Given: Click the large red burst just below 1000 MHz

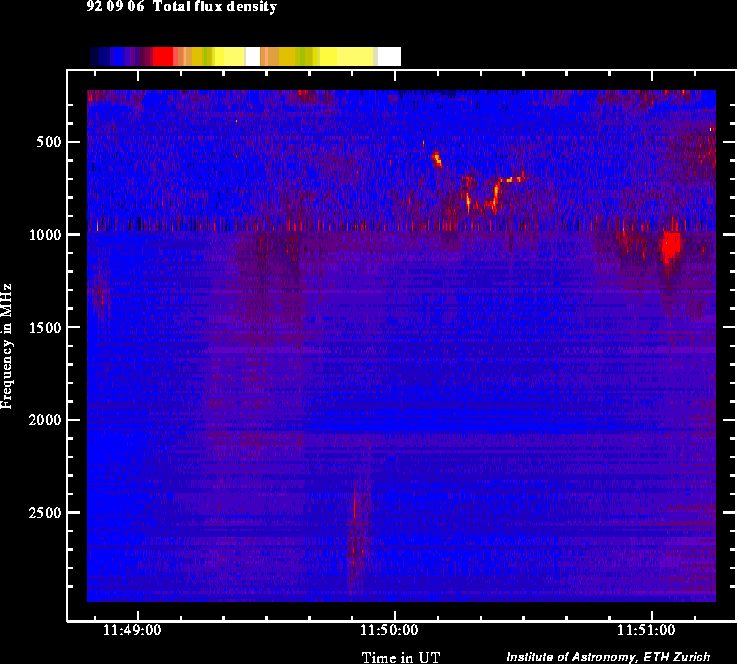Looking at the screenshot, I should [671, 247].
